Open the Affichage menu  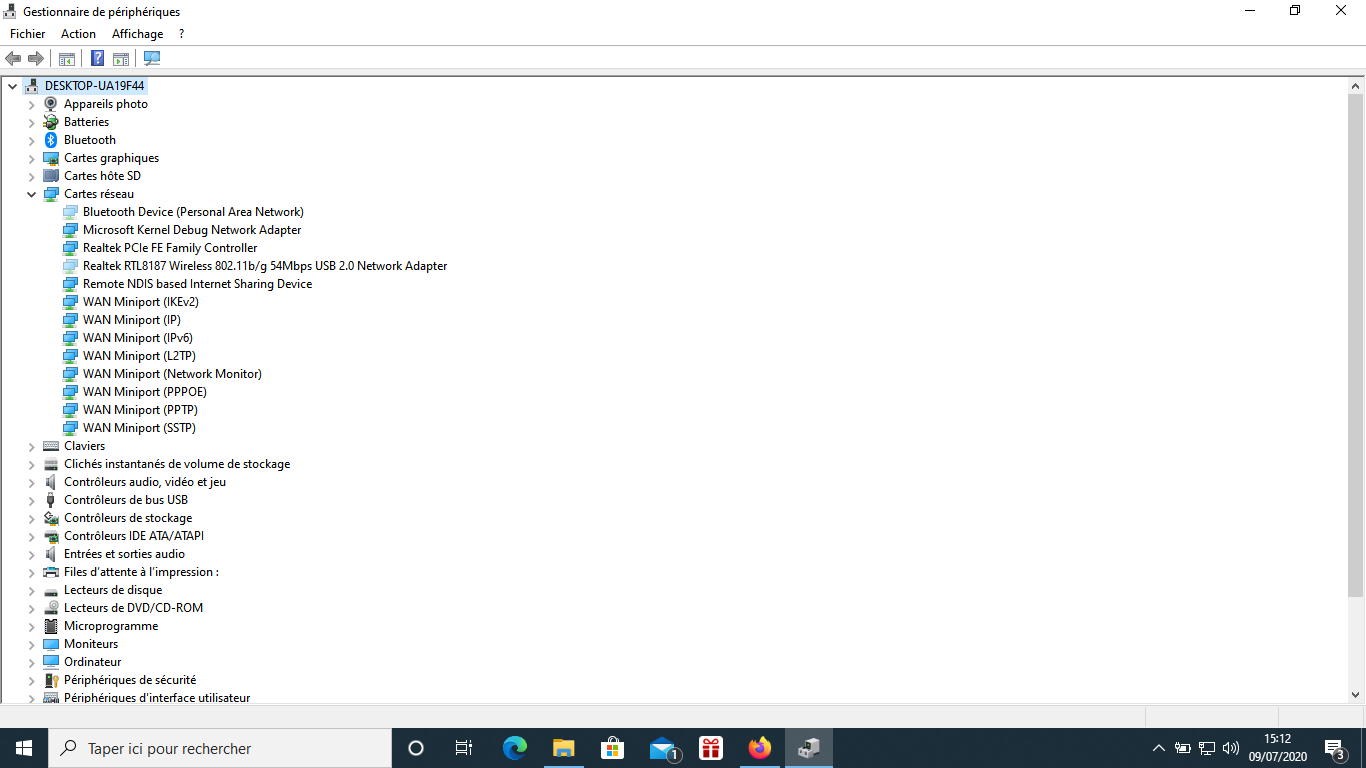pyautogui.click(x=137, y=34)
